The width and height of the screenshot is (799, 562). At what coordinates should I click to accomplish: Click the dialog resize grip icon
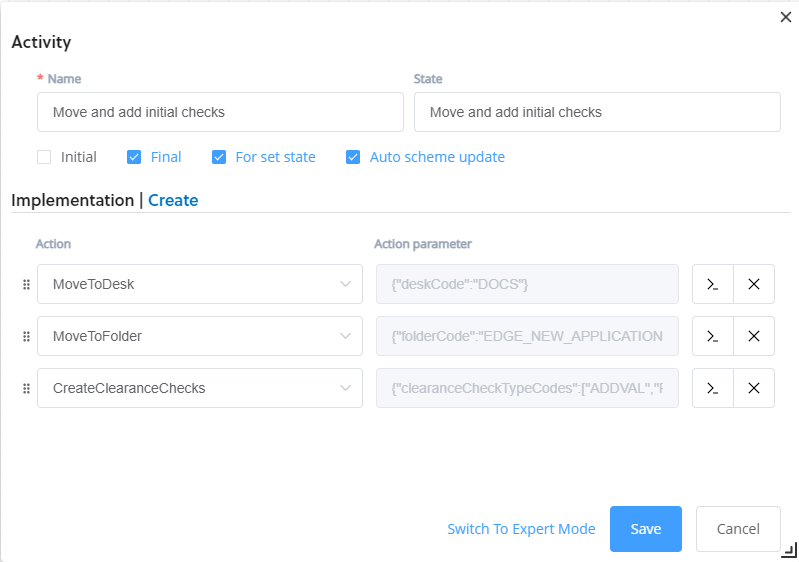click(x=790, y=550)
